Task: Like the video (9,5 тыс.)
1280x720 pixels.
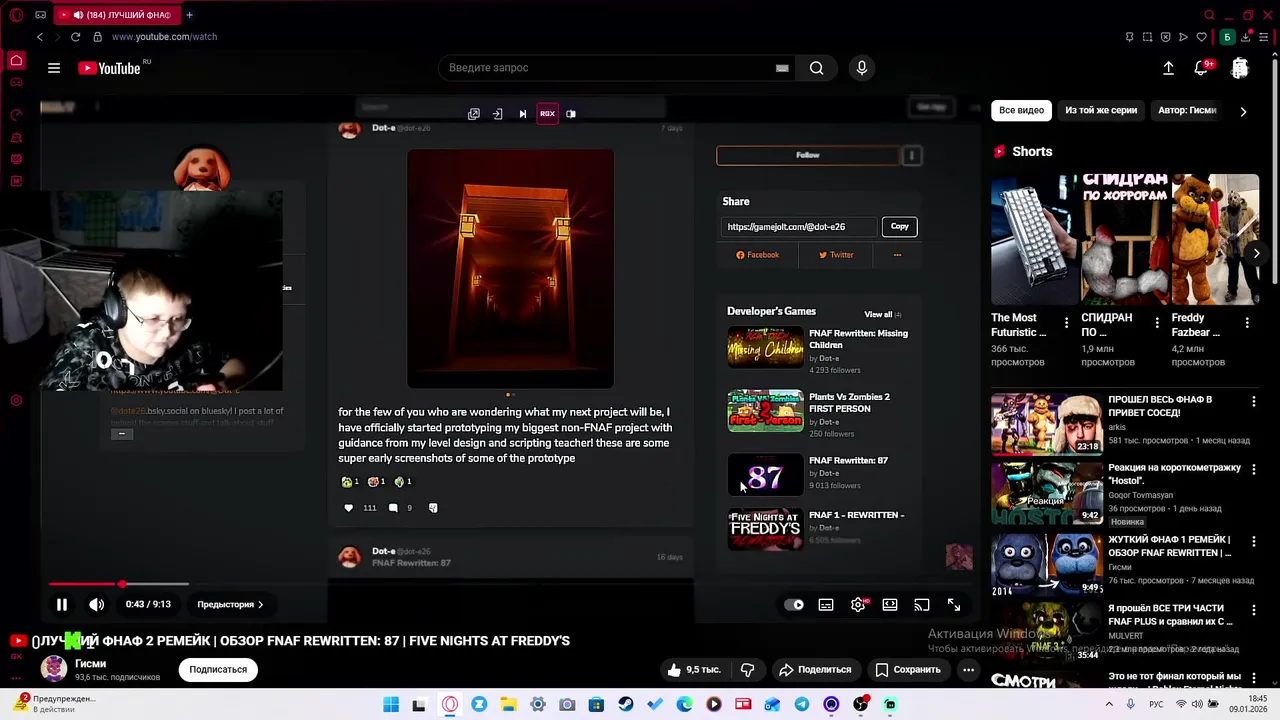Action: point(694,670)
